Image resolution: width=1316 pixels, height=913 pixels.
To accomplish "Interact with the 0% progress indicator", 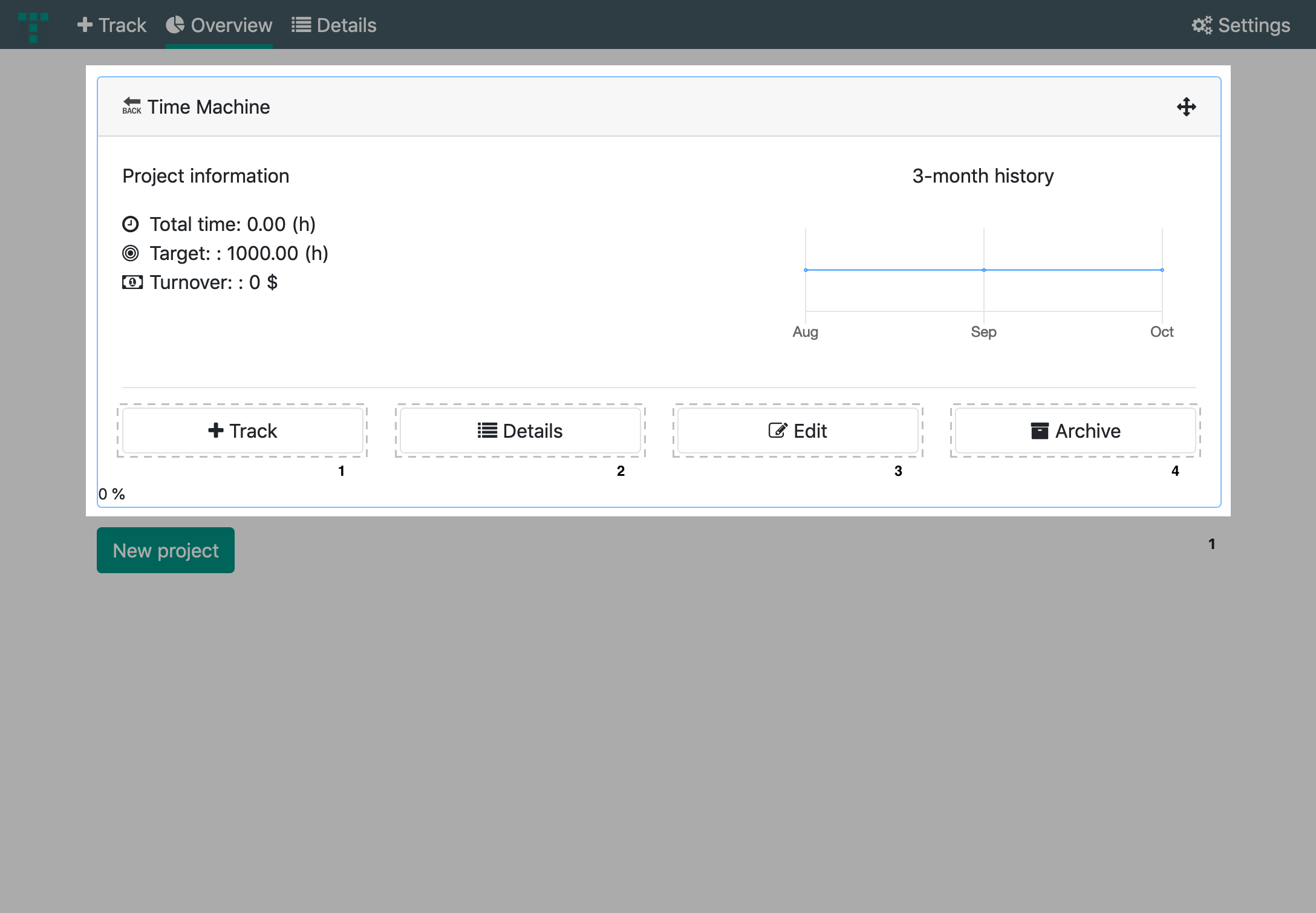I will click(x=112, y=493).
